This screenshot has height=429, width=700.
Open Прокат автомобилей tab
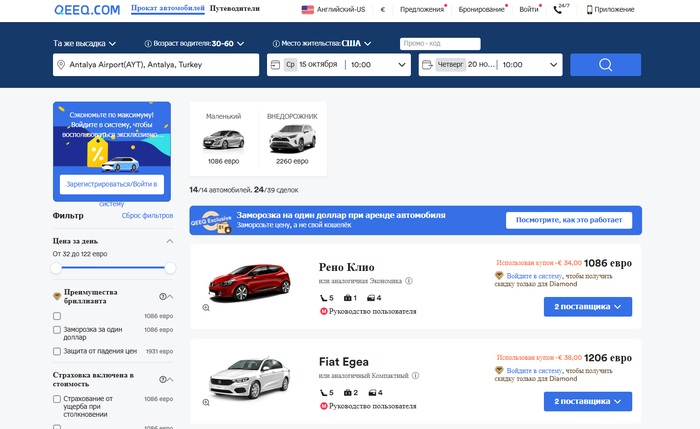coord(167,8)
